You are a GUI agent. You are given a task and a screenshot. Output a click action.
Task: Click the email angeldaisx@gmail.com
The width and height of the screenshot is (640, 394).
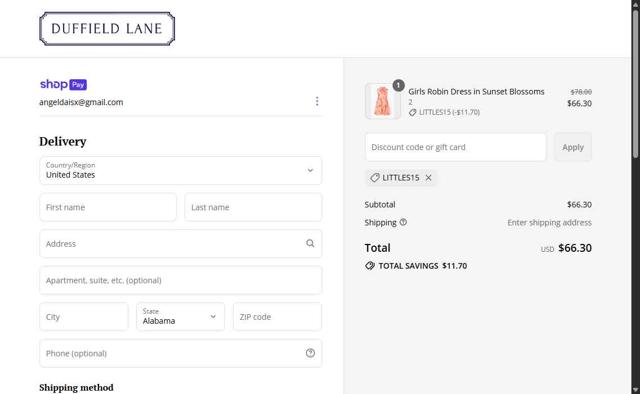point(81,102)
